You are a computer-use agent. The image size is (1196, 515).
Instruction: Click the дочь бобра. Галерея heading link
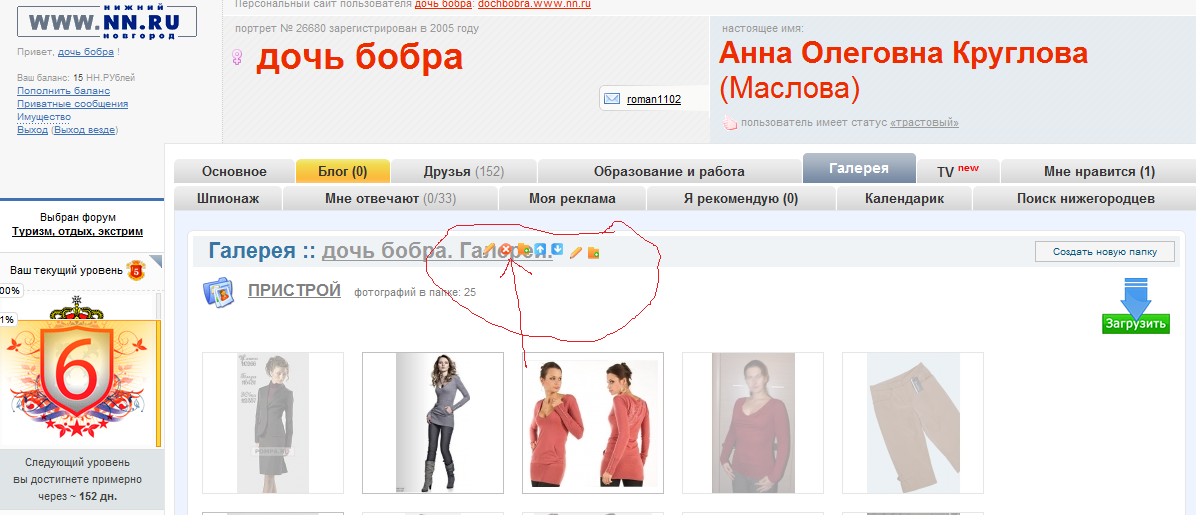tap(437, 251)
